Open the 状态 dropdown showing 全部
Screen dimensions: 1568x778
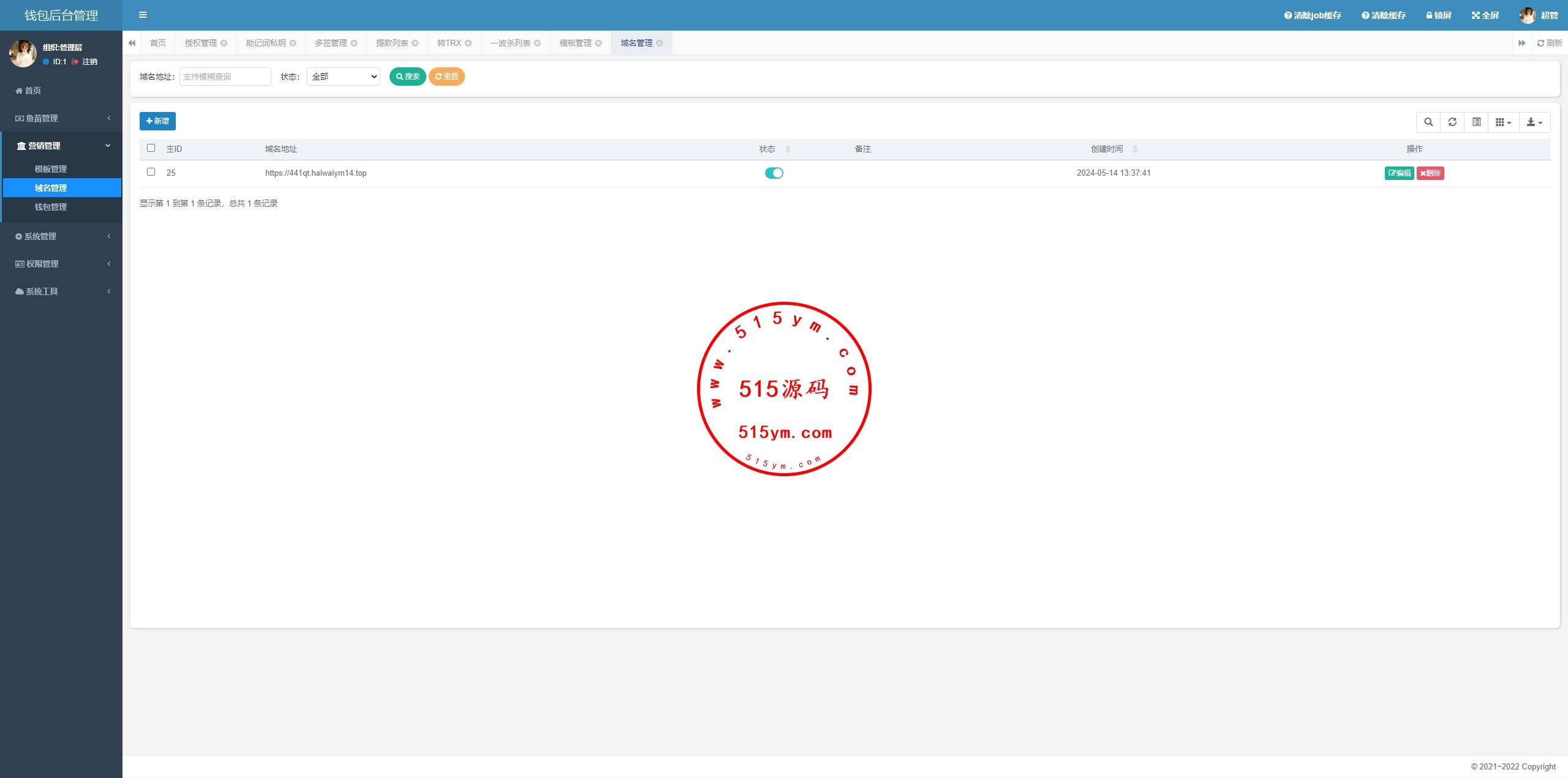pos(344,77)
